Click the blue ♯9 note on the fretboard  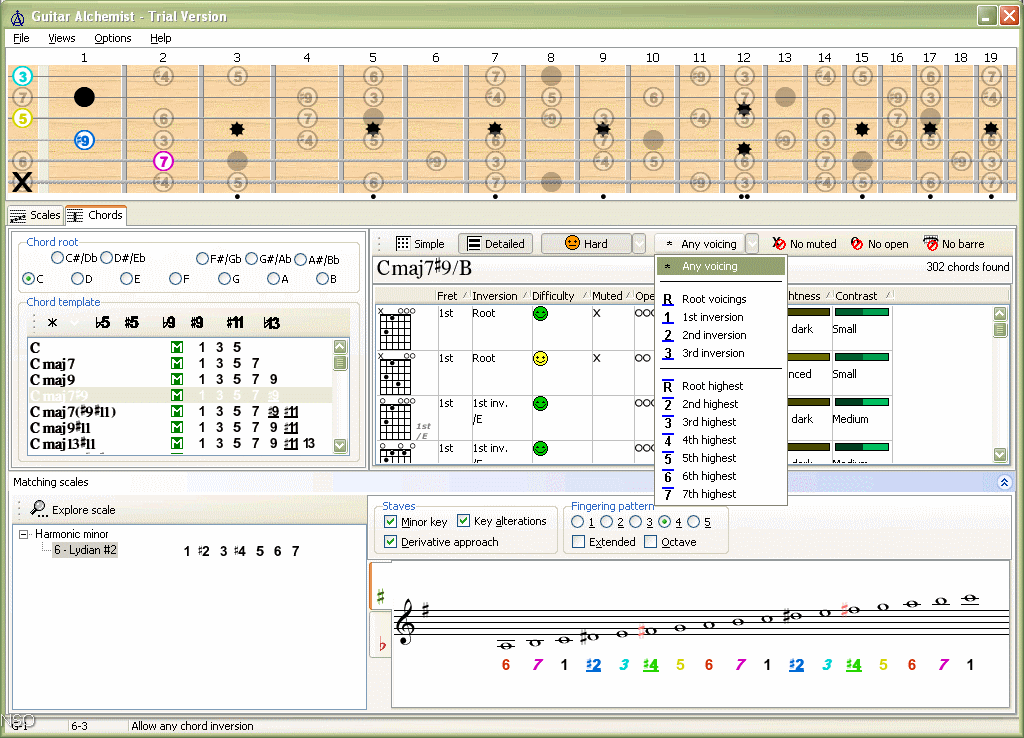click(x=84, y=140)
